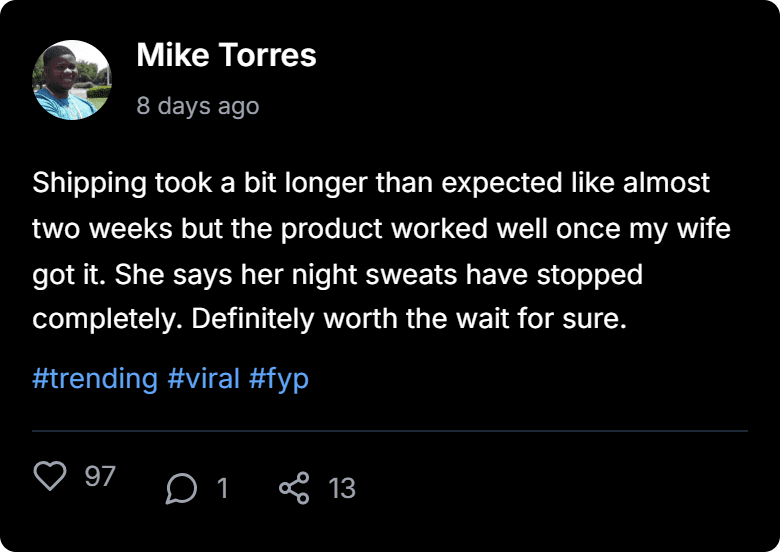View the 97 likes count
The image size is (780, 552).
(100, 476)
